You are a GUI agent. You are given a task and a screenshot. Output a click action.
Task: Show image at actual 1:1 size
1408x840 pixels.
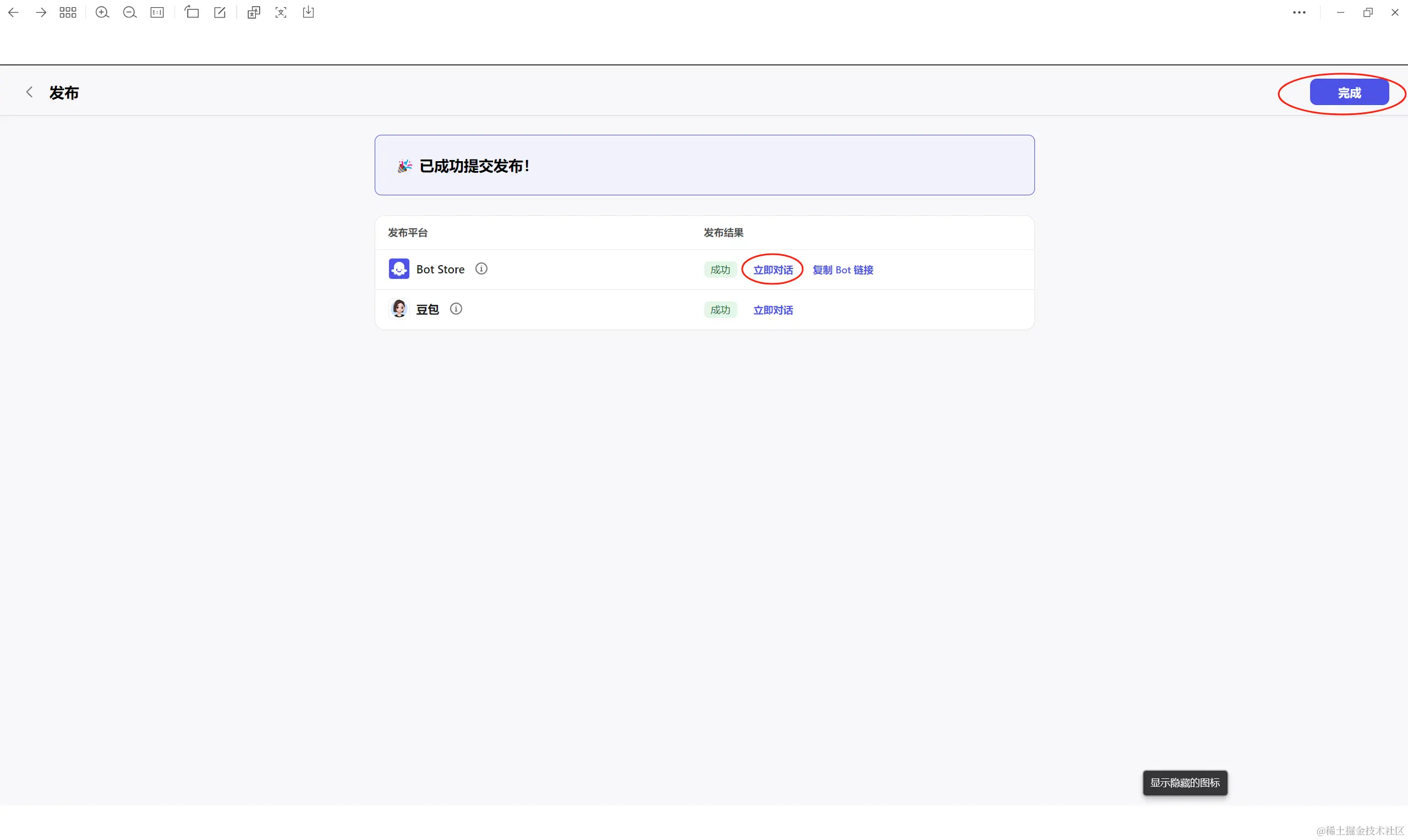(x=157, y=13)
